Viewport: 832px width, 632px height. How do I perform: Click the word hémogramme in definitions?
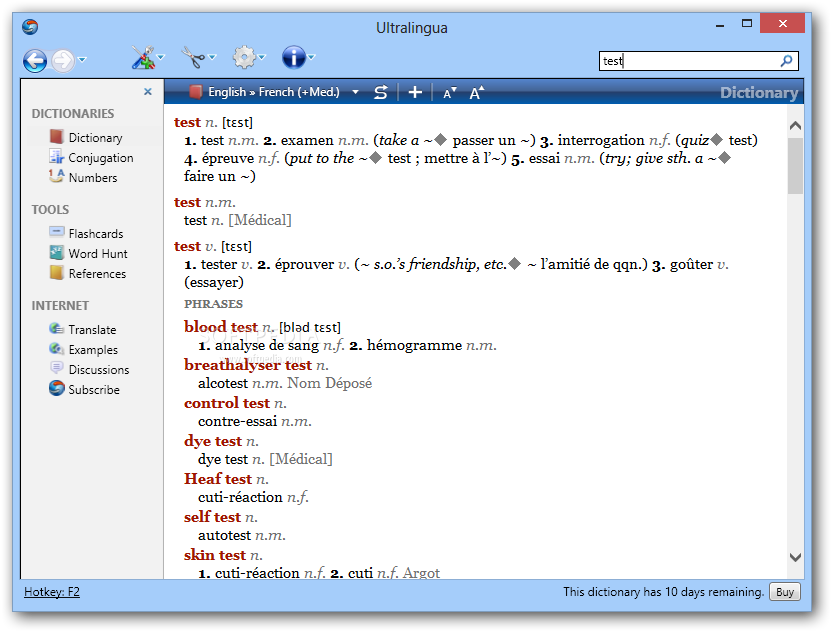[x=414, y=345]
